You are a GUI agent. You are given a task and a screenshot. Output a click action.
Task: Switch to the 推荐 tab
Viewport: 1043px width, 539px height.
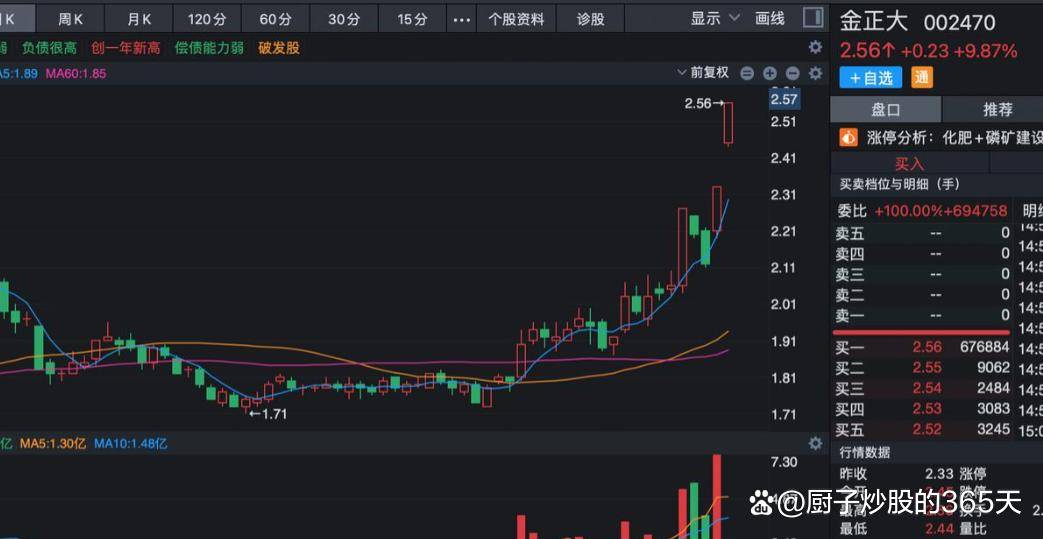point(997,109)
